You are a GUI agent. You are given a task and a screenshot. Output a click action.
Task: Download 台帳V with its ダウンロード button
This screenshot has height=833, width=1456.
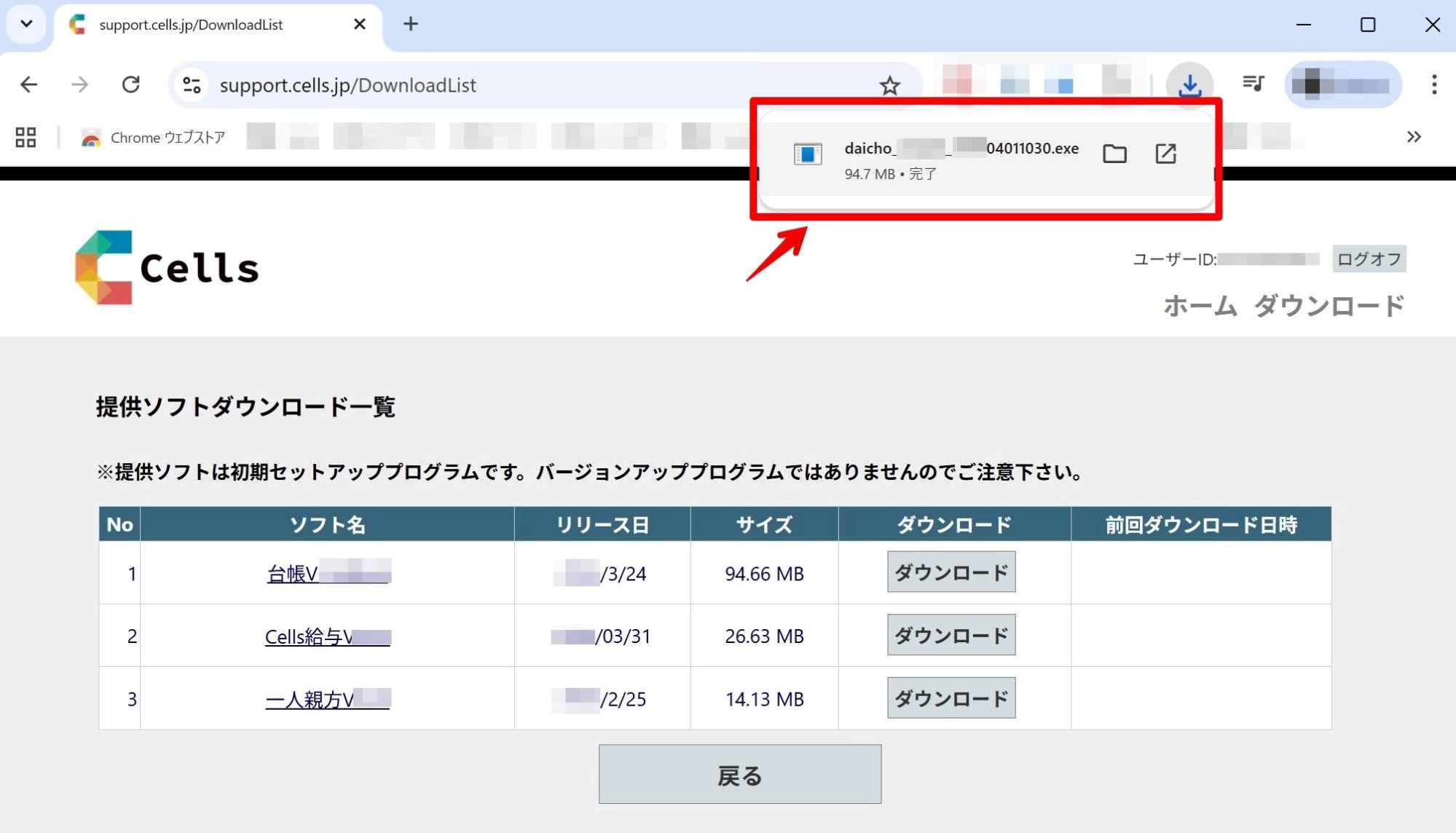click(x=951, y=572)
